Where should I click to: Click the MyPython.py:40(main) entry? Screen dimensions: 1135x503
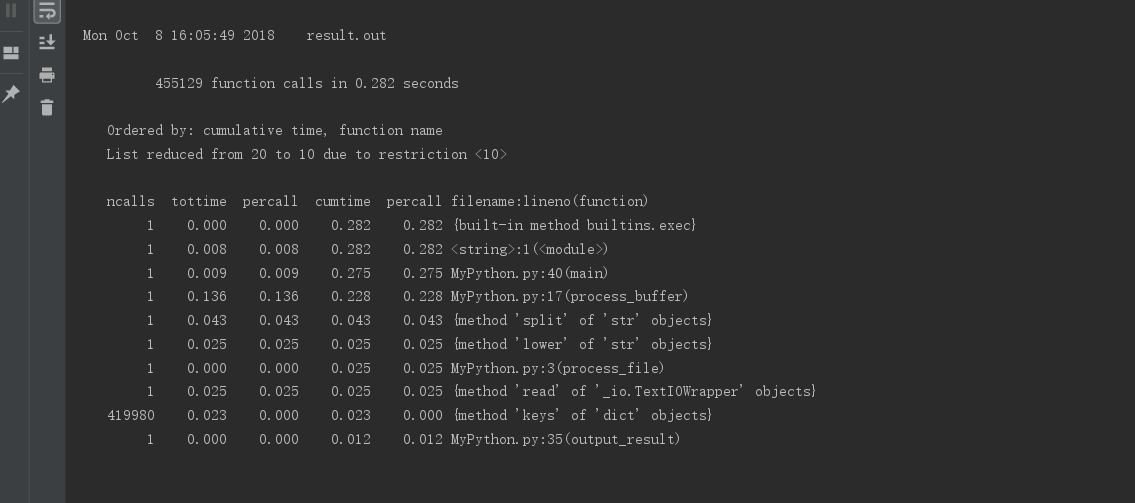(529, 273)
